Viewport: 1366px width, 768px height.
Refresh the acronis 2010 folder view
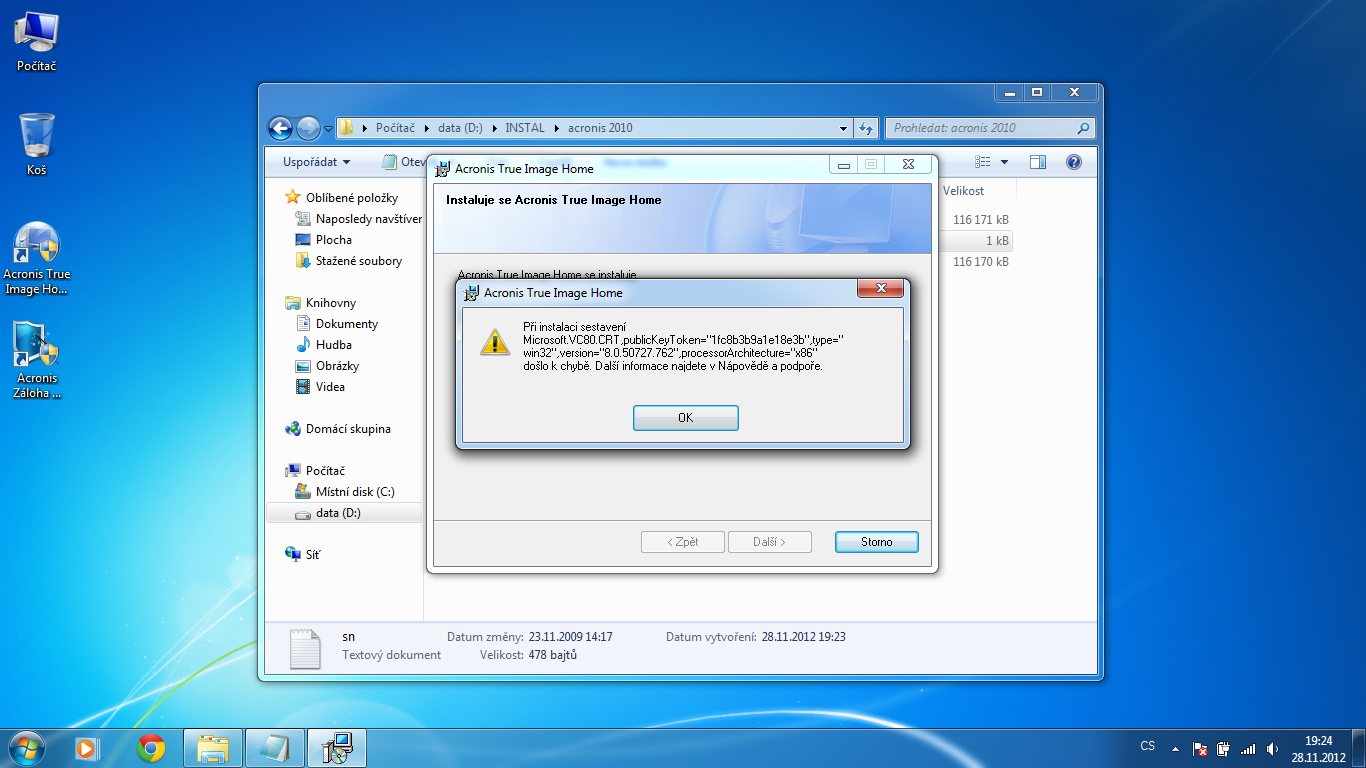click(x=867, y=128)
